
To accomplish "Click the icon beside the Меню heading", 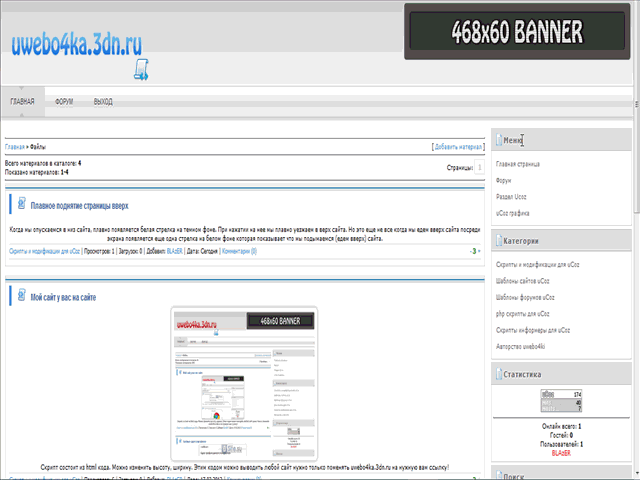I will 498,140.
